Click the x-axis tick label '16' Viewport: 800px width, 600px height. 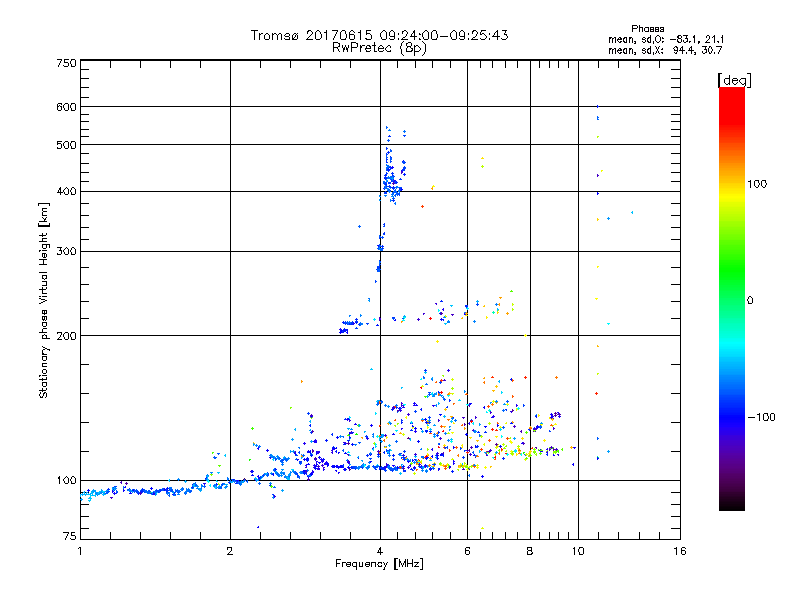[680, 551]
